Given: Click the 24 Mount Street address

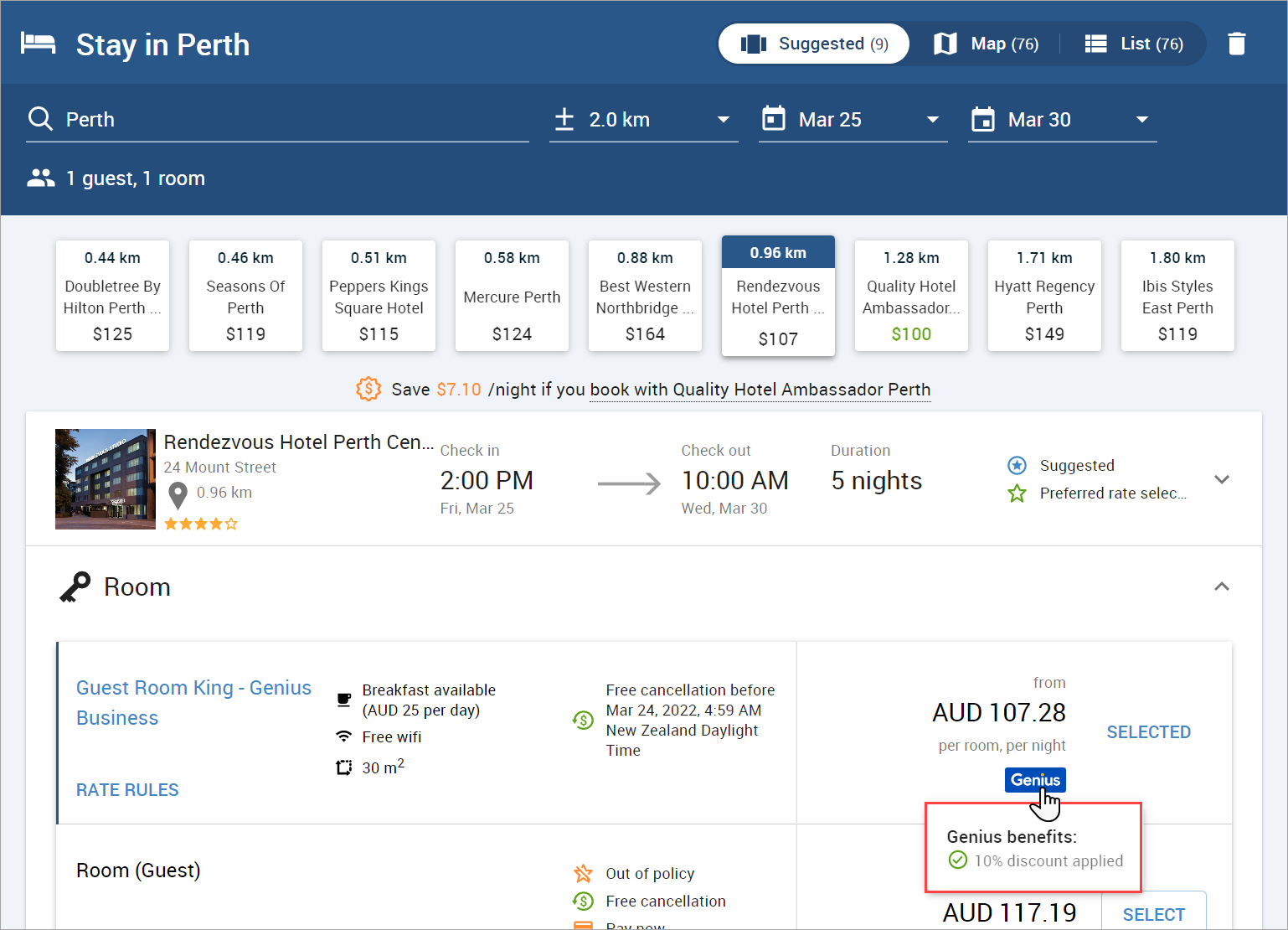Looking at the screenshot, I should [x=219, y=467].
